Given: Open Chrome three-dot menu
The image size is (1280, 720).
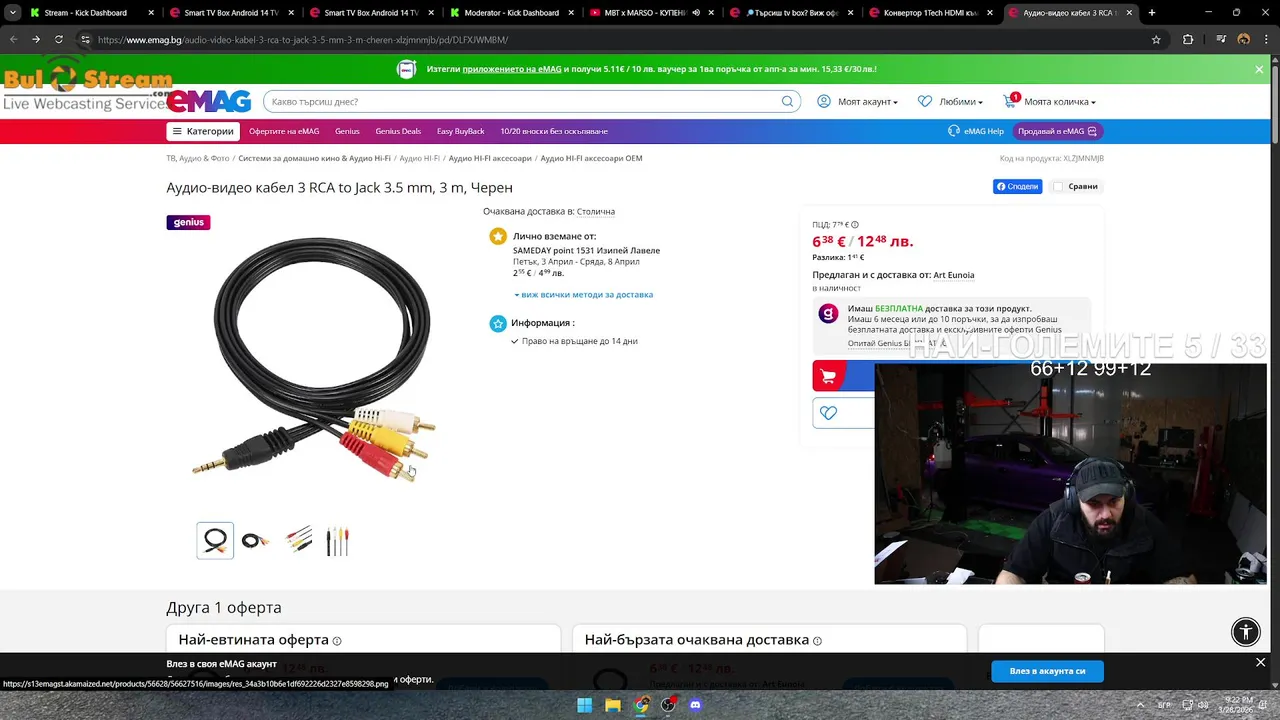Looking at the screenshot, I should tap(1266, 39).
